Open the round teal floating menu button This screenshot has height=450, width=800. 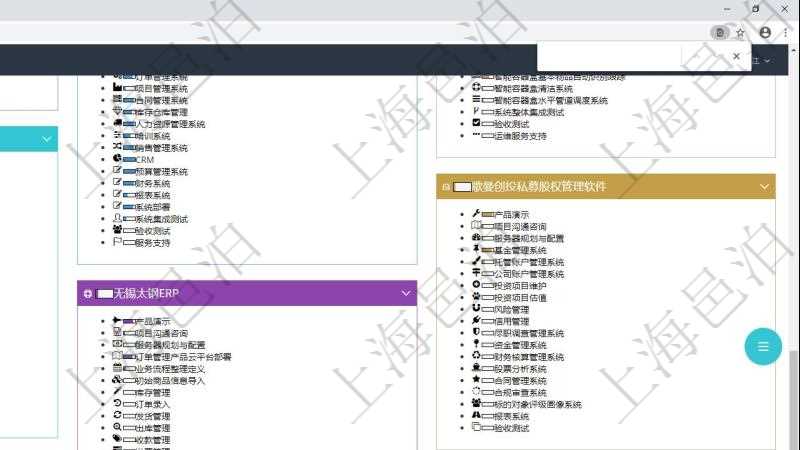pyautogui.click(x=763, y=347)
